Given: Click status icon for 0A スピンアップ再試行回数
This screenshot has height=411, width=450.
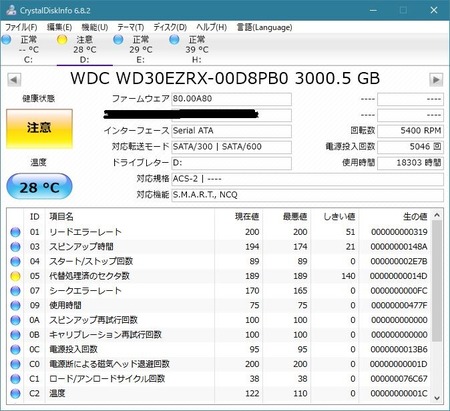Looking at the screenshot, I should coord(15,320).
